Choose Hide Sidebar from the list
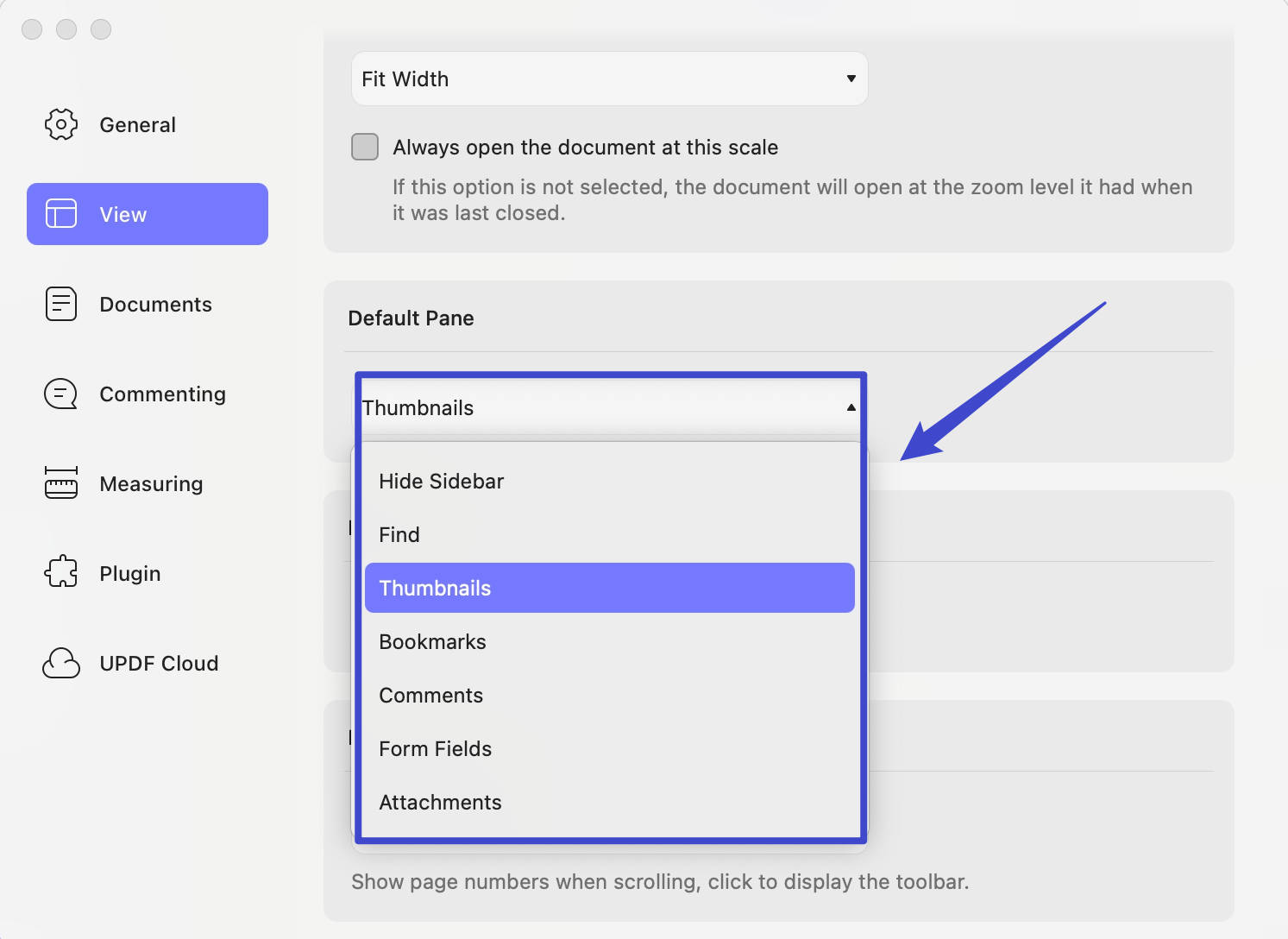Image resolution: width=1288 pixels, height=939 pixels. click(609, 481)
